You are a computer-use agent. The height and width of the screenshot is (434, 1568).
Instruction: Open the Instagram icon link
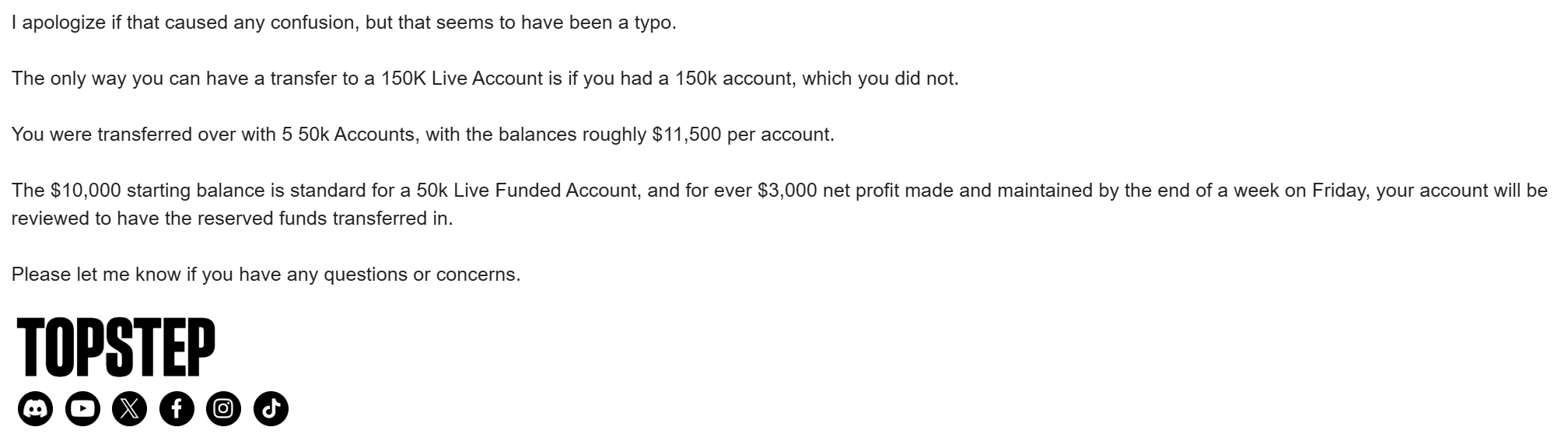223,408
